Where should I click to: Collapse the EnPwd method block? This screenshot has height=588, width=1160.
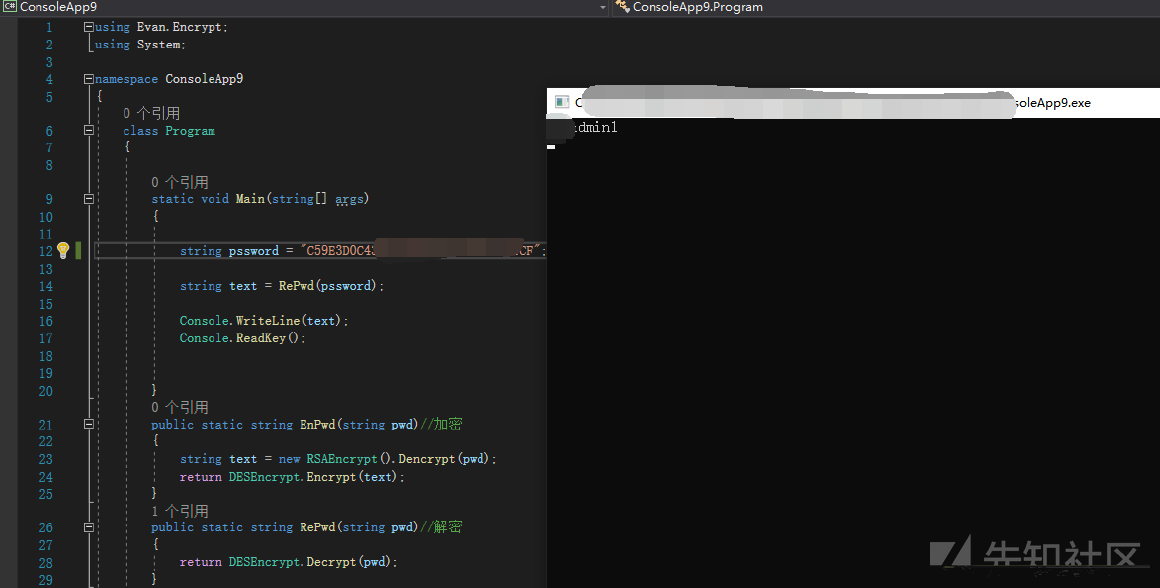[89, 425]
